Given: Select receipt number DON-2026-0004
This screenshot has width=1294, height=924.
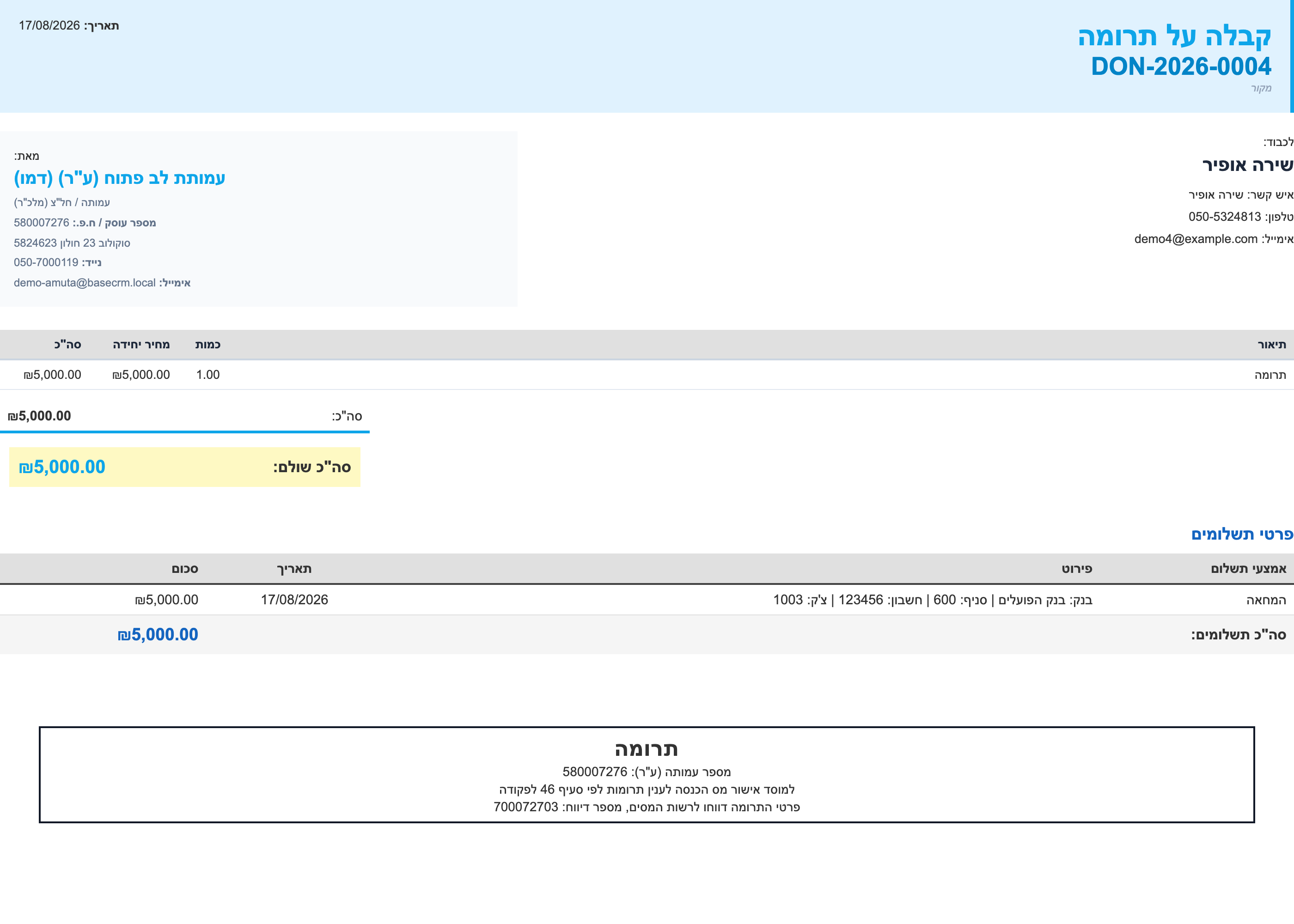Looking at the screenshot, I should pos(1181,67).
